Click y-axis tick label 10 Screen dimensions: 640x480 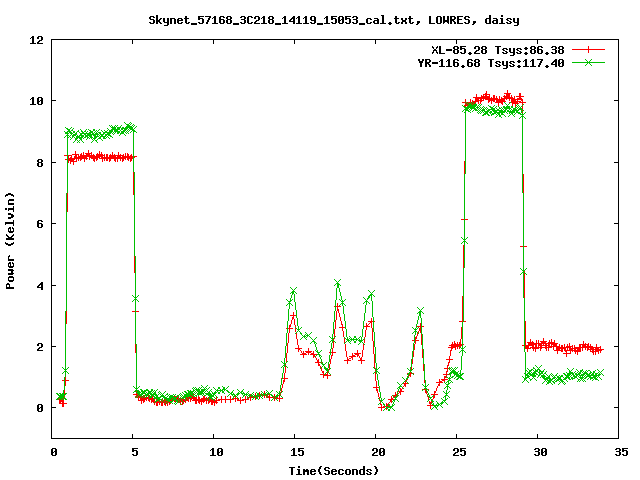pyautogui.click(x=36, y=101)
